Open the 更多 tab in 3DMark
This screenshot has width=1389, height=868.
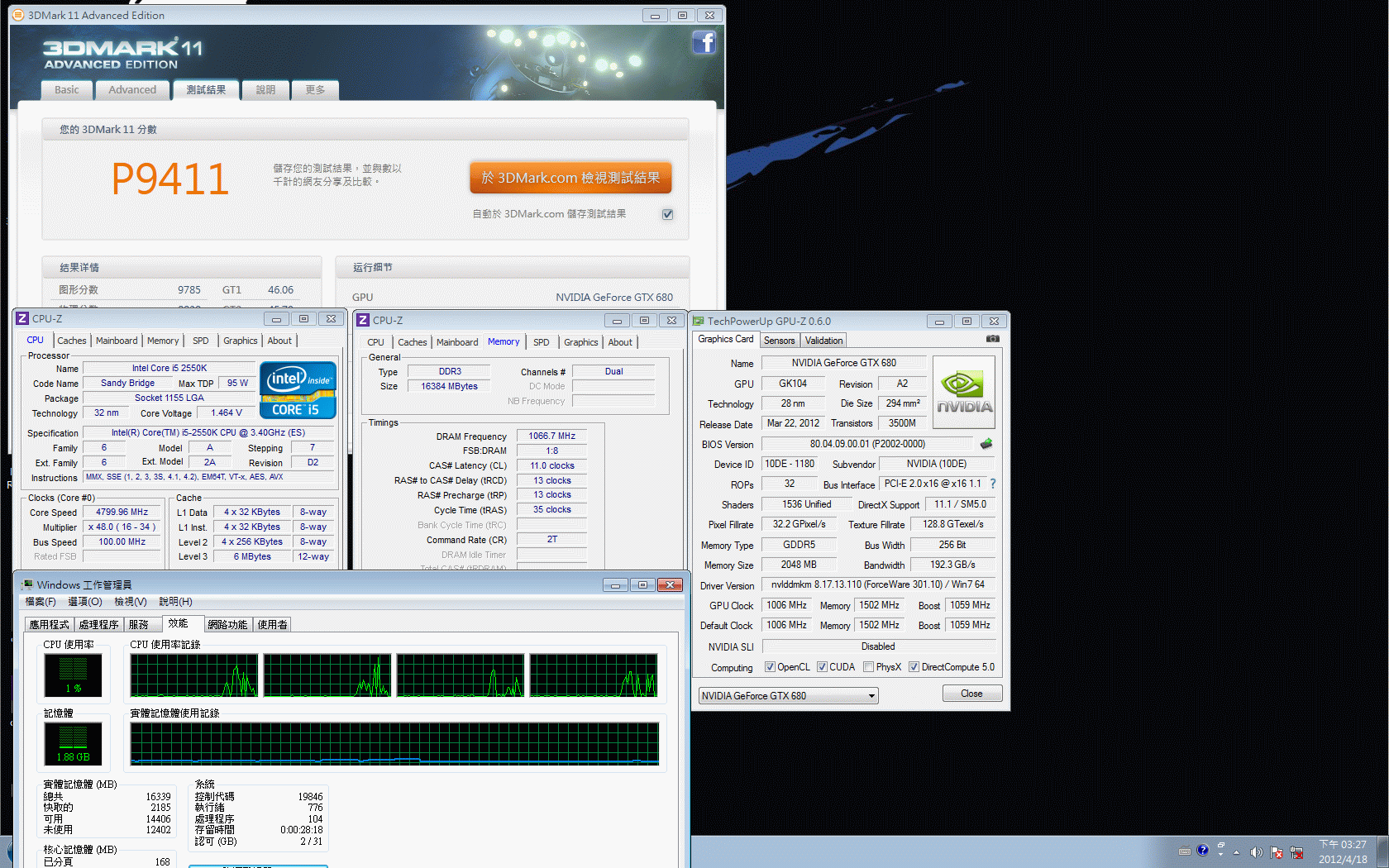click(315, 90)
